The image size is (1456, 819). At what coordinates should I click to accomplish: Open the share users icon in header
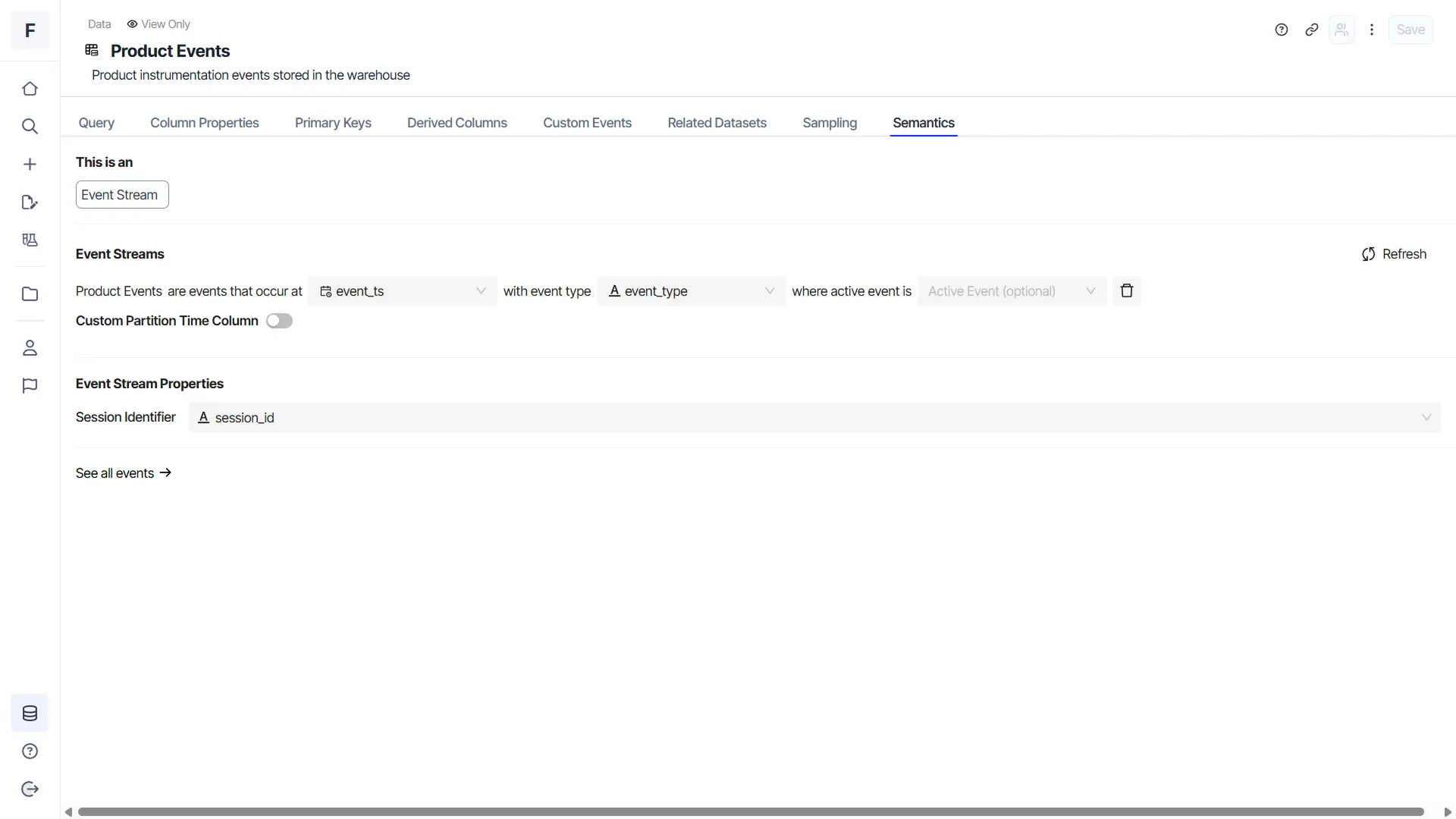pyautogui.click(x=1342, y=30)
